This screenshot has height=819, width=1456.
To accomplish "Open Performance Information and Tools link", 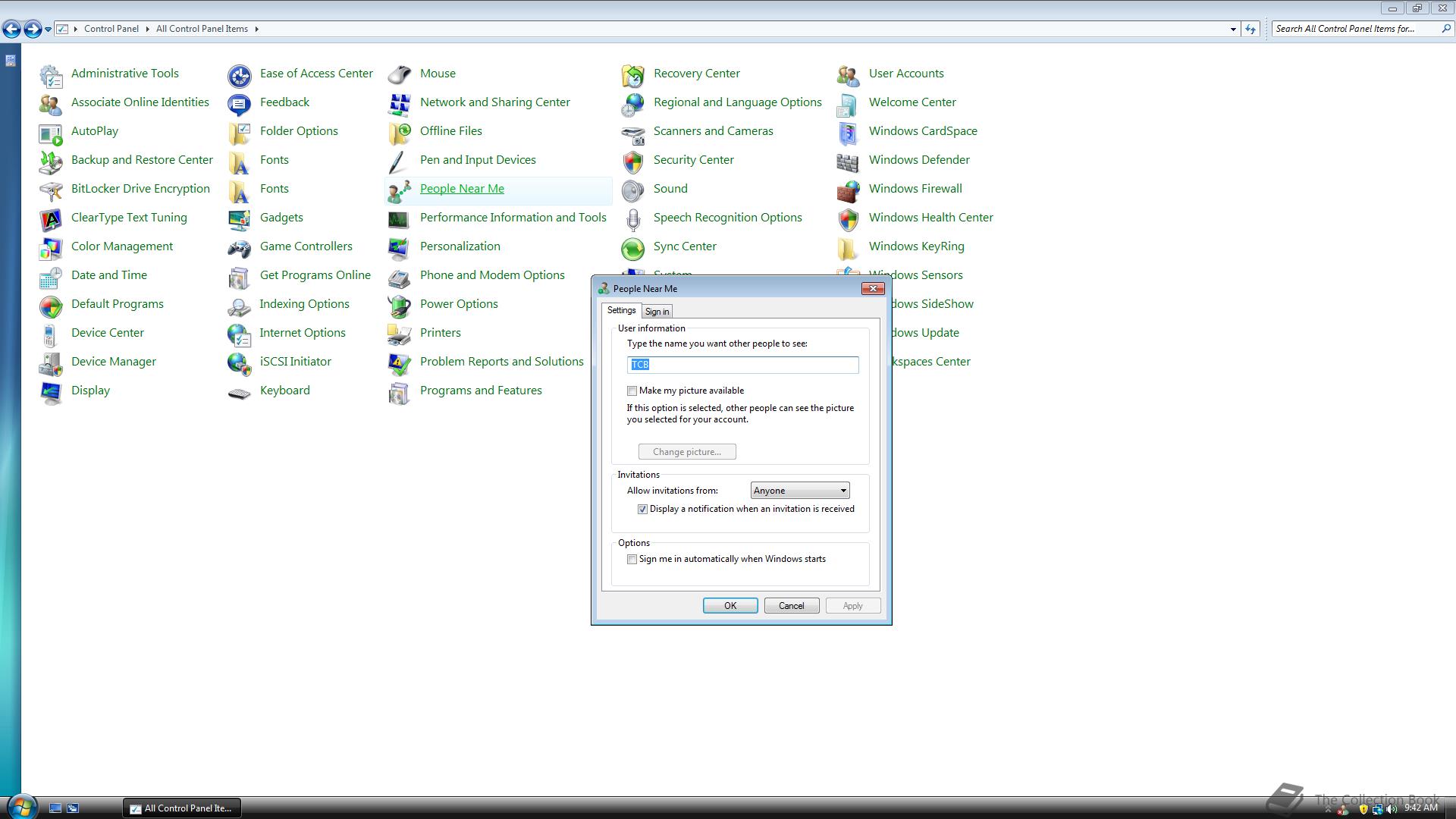I will pos(513,218).
